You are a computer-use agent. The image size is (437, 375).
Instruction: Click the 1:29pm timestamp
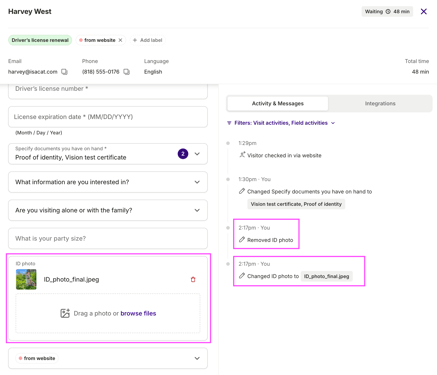coord(247,143)
